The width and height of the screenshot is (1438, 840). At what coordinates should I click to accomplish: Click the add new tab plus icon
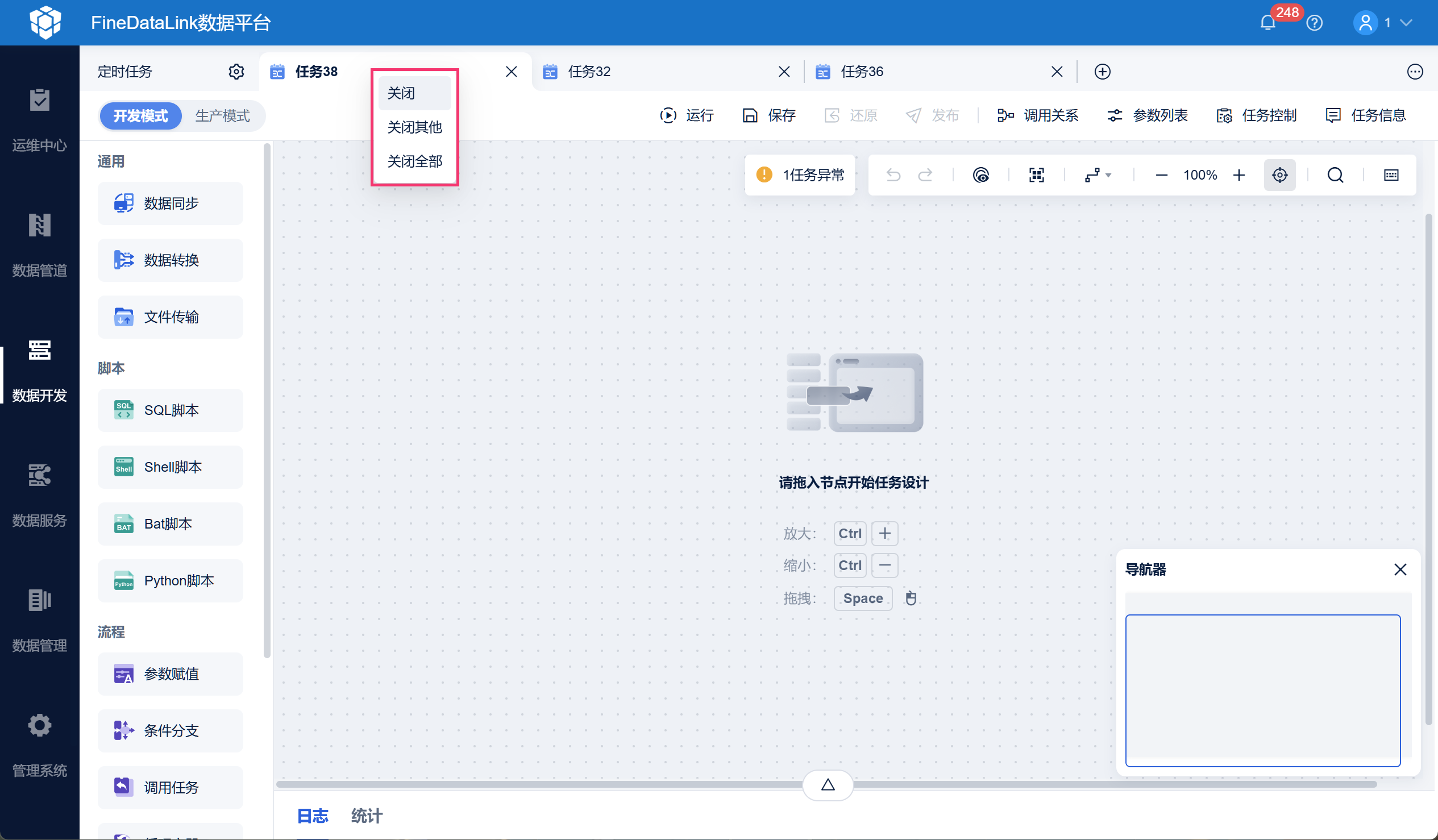(1102, 72)
